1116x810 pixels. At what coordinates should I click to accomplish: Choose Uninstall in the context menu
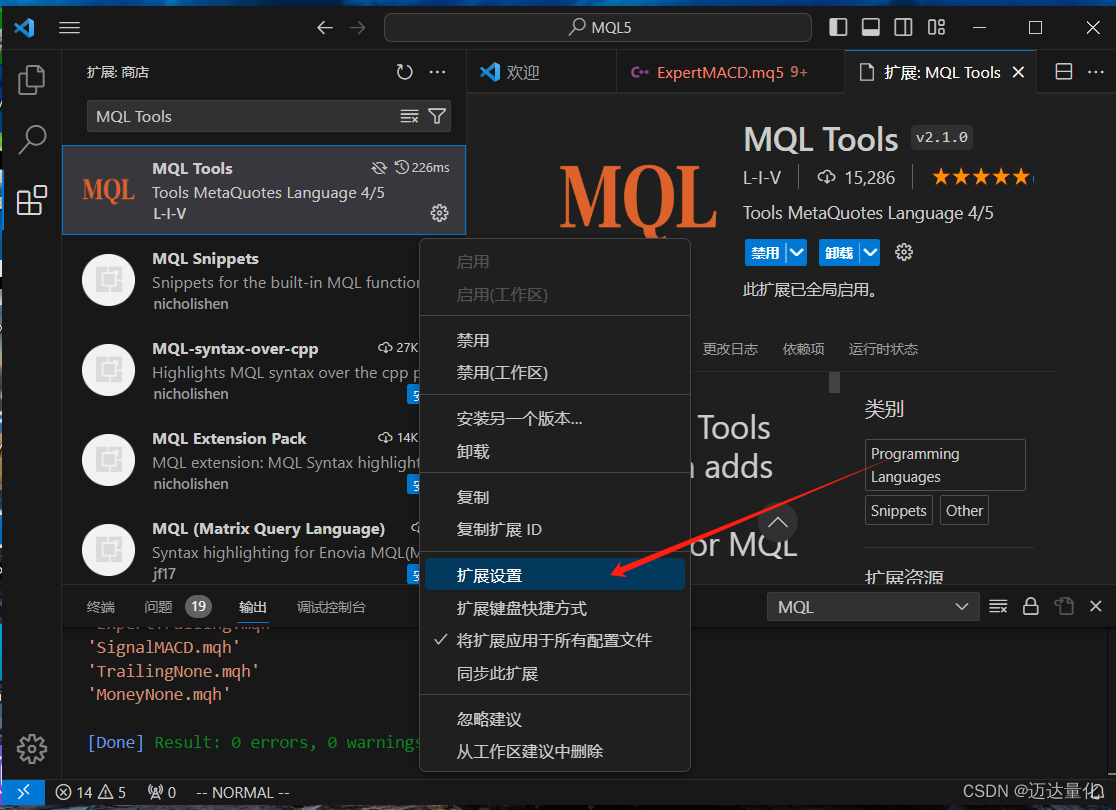(x=554, y=451)
